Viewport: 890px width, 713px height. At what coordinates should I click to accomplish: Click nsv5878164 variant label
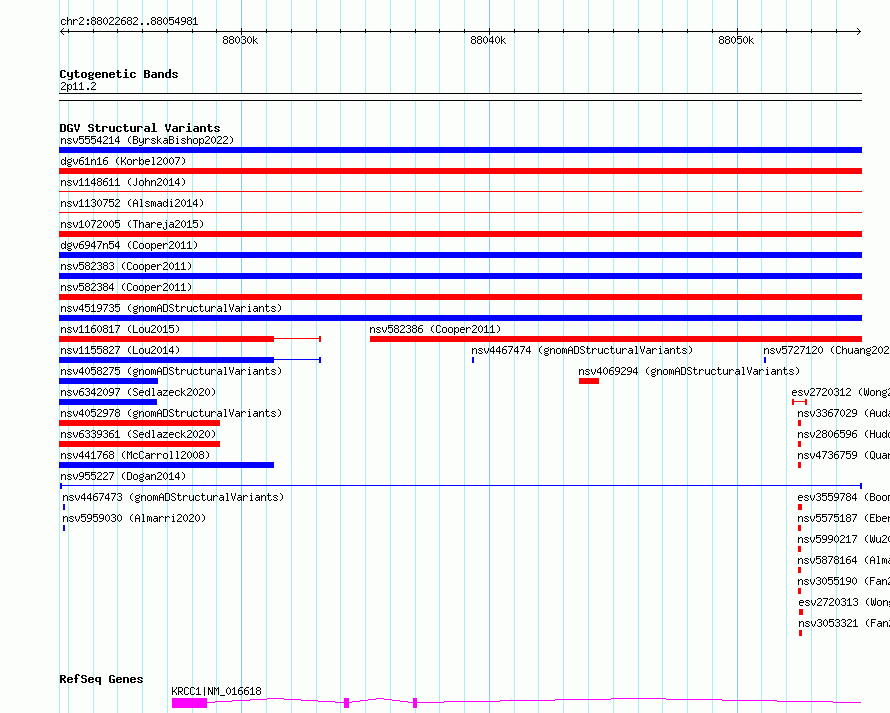point(843,560)
